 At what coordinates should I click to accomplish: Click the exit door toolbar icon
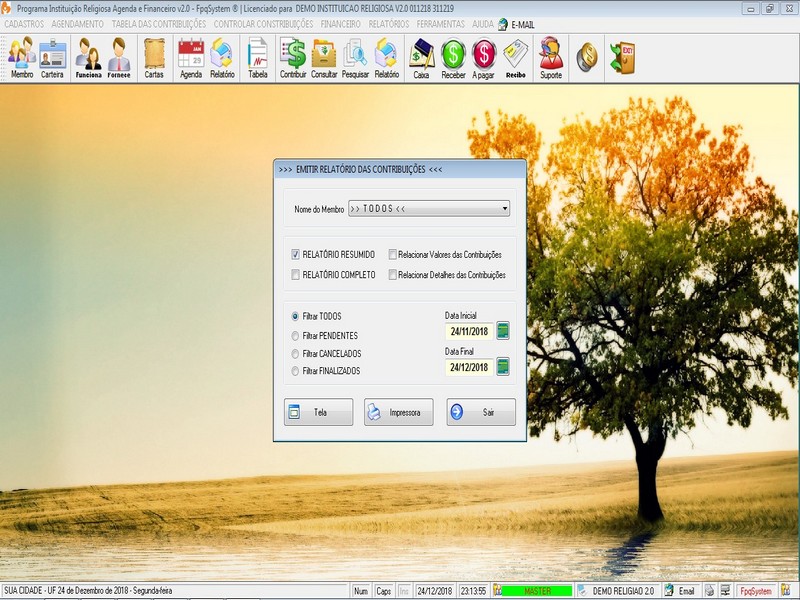[622, 58]
